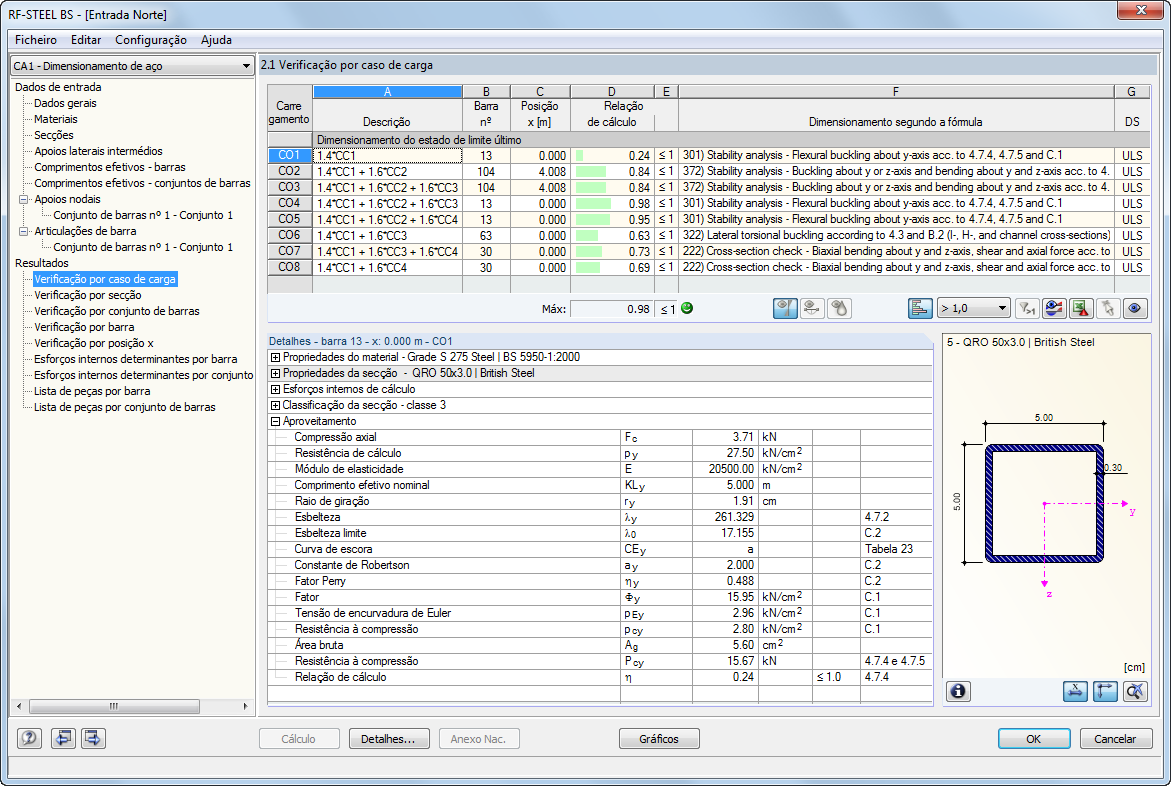
Task: Select Verificação por secção
Action: (87, 295)
